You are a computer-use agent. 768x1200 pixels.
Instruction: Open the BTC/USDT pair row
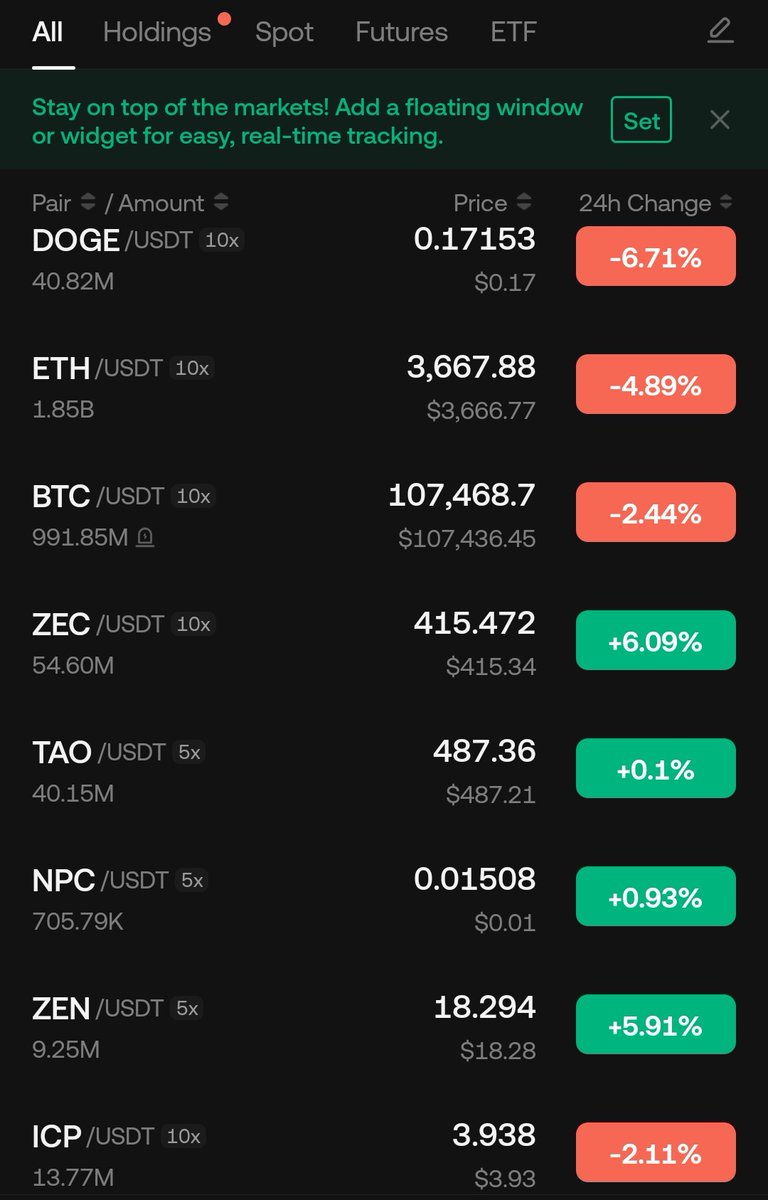pyautogui.click(x=280, y=514)
